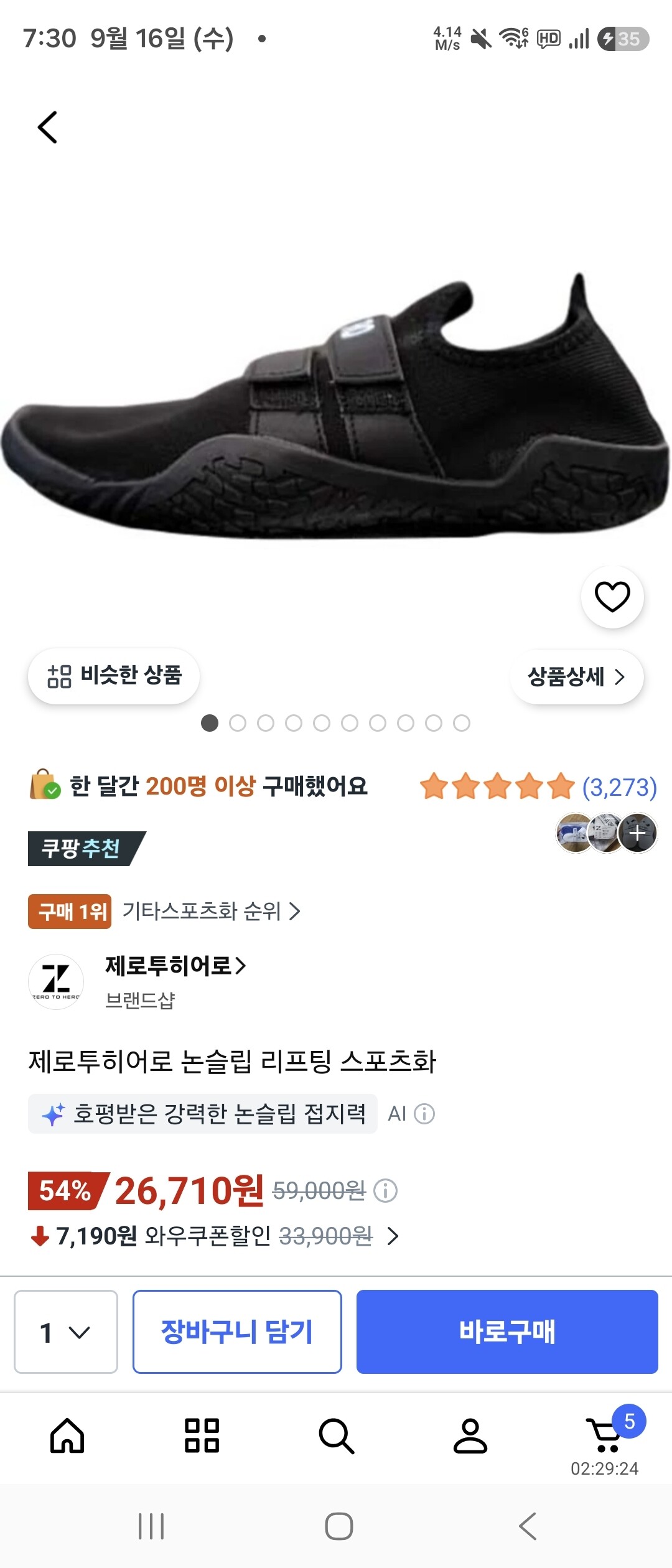
Task: Select the last image pagination dot
Action: point(462,723)
